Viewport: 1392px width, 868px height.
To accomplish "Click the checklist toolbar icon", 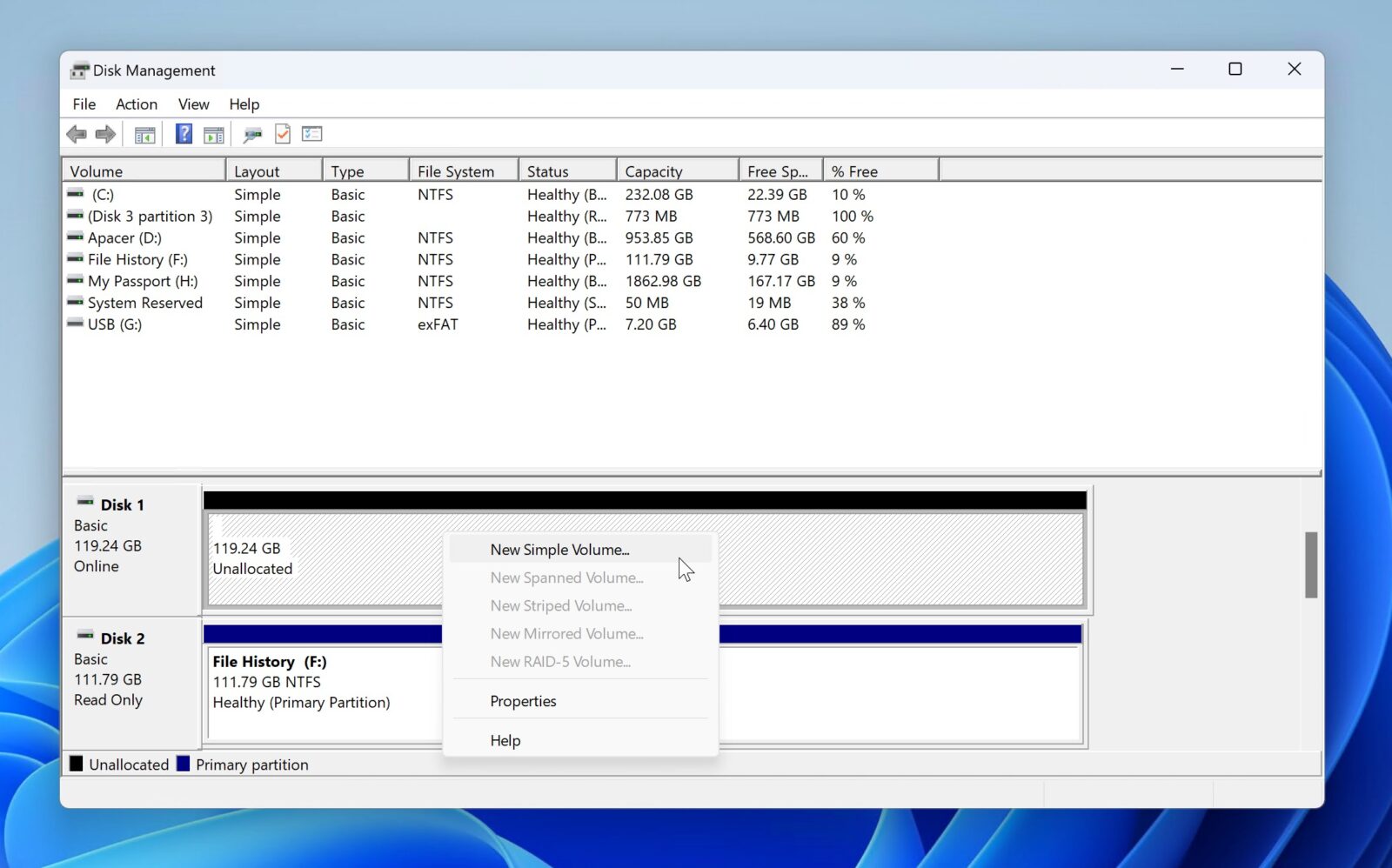I will pyautogui.click(x=311, y=133).
